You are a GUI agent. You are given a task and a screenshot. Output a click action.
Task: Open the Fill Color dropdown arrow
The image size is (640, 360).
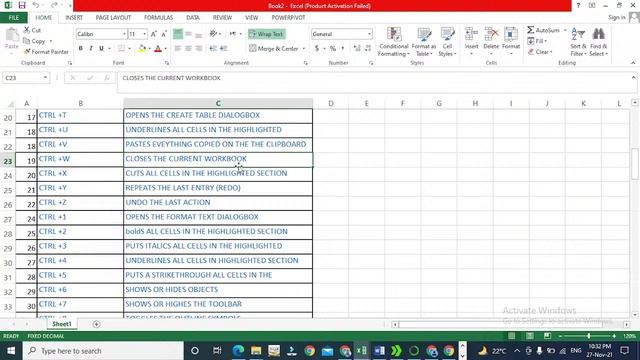(149, 49)
